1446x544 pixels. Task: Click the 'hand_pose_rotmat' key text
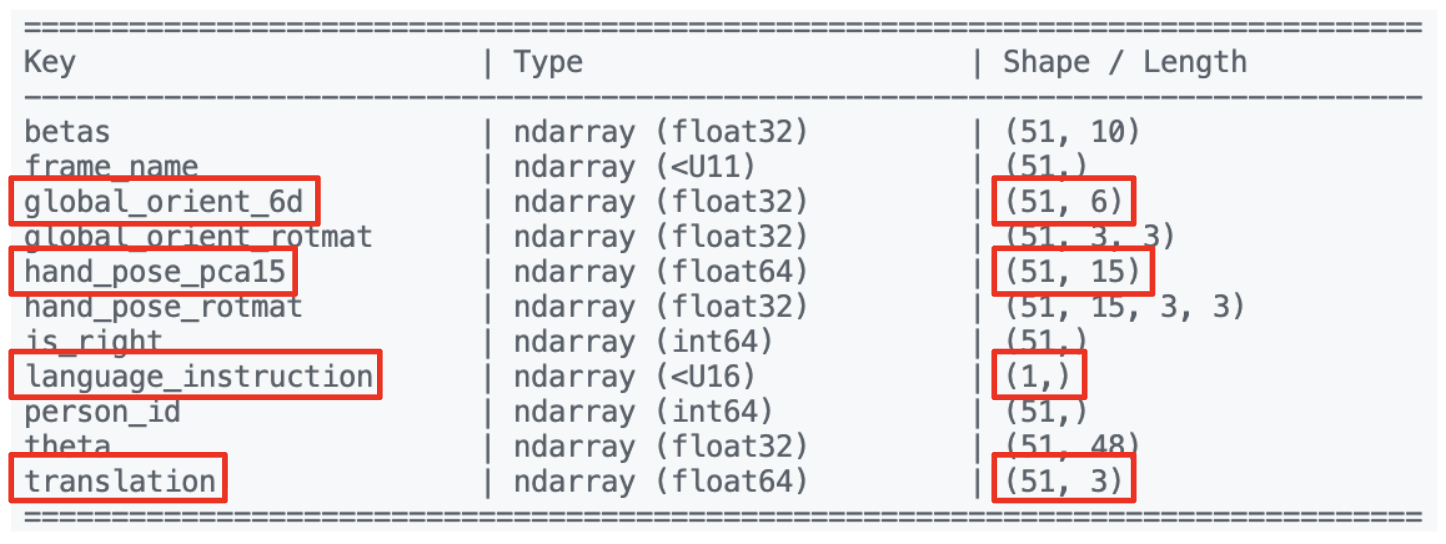pyautogui.click(x=163, y=306)
